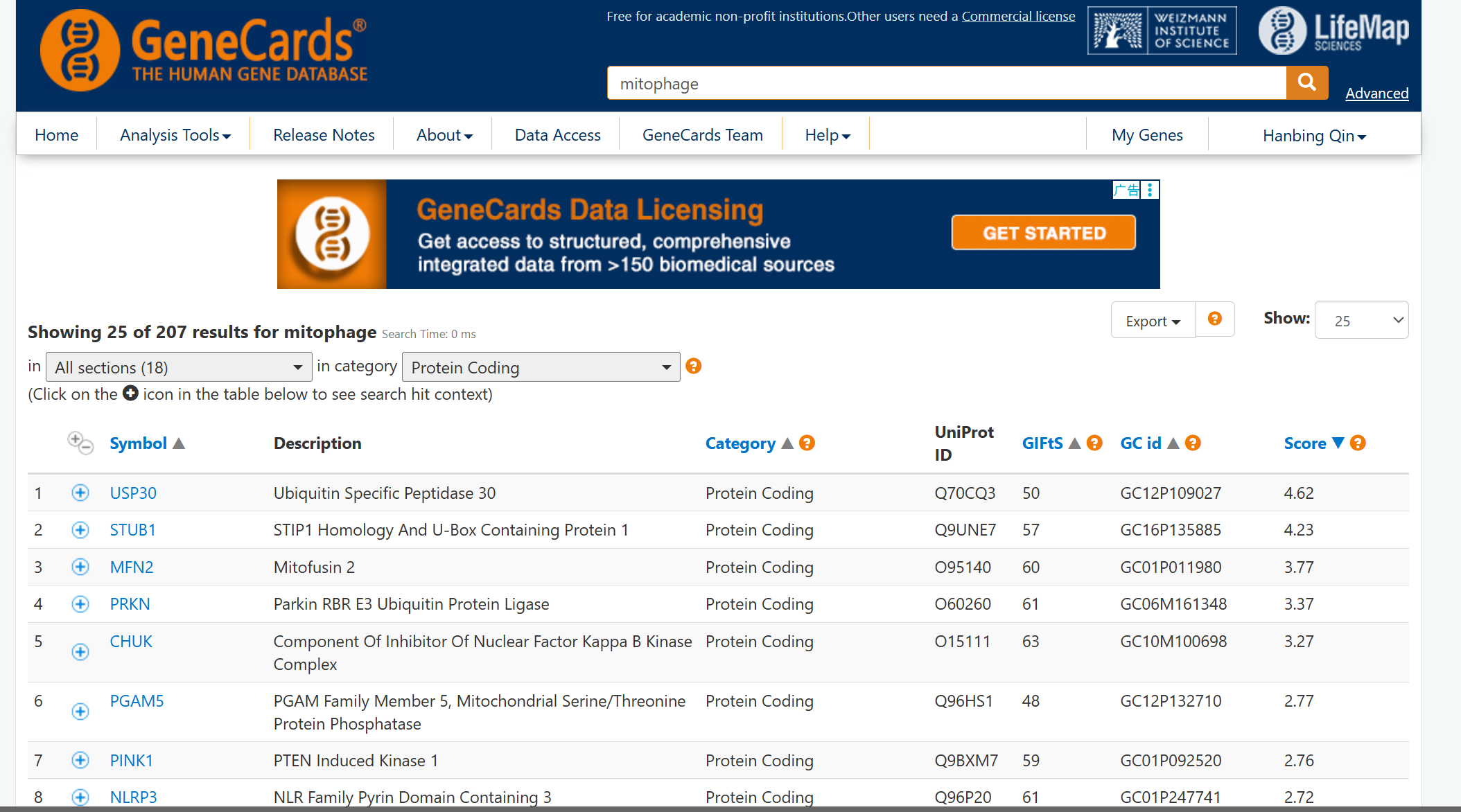Viewport: 1461px width, 812px height.
Task: Open help icon next to Export button
Action: click(1214, 319)
